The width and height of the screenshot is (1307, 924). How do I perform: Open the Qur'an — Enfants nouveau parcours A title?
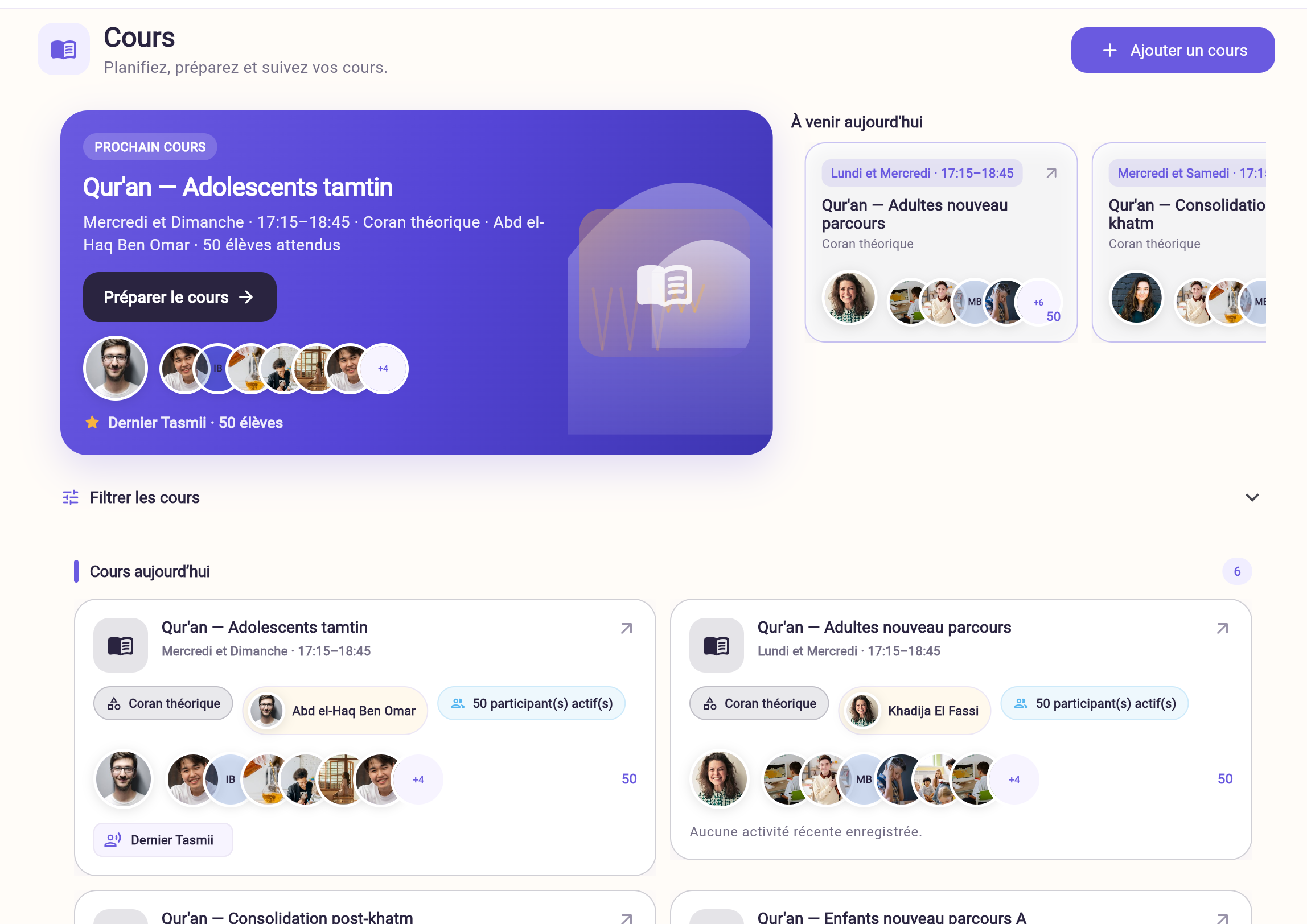[x=892, y=917]
